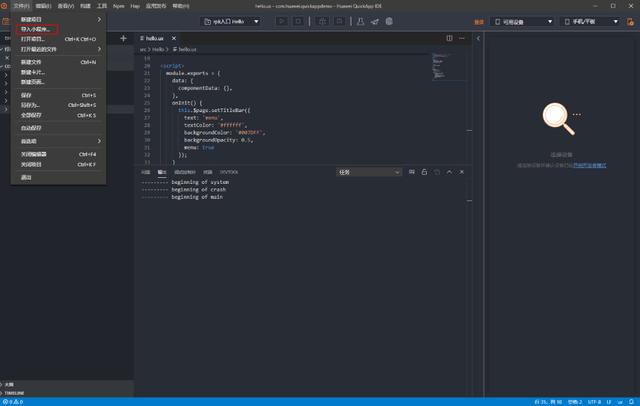Collapse the bottom output panel with chevron
This screenshot has width=640, height=406.
tap(449, 172)
